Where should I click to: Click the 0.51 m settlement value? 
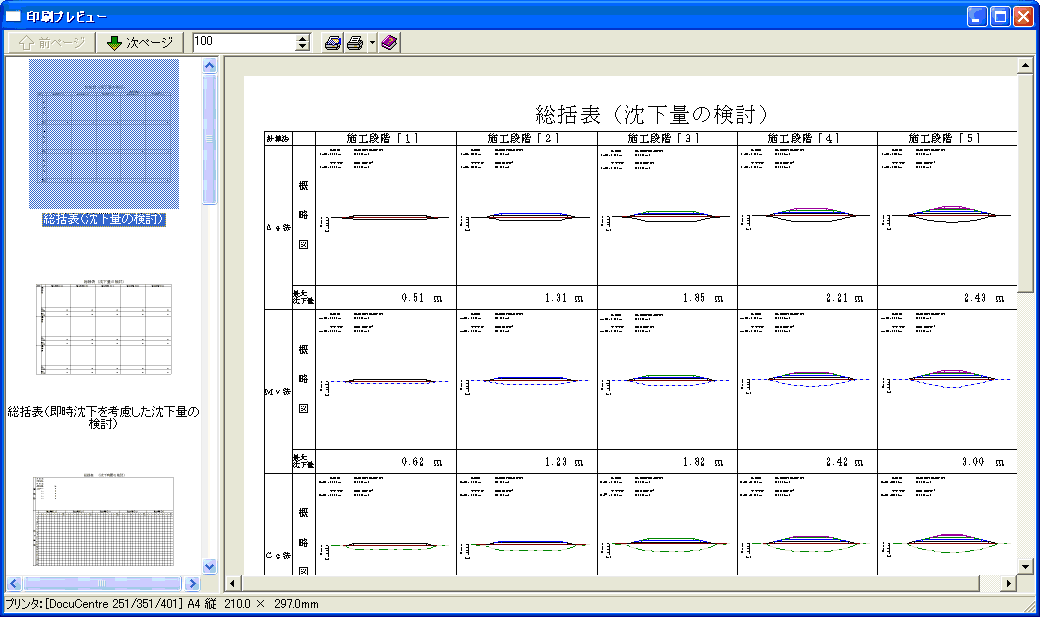point(422,298)
